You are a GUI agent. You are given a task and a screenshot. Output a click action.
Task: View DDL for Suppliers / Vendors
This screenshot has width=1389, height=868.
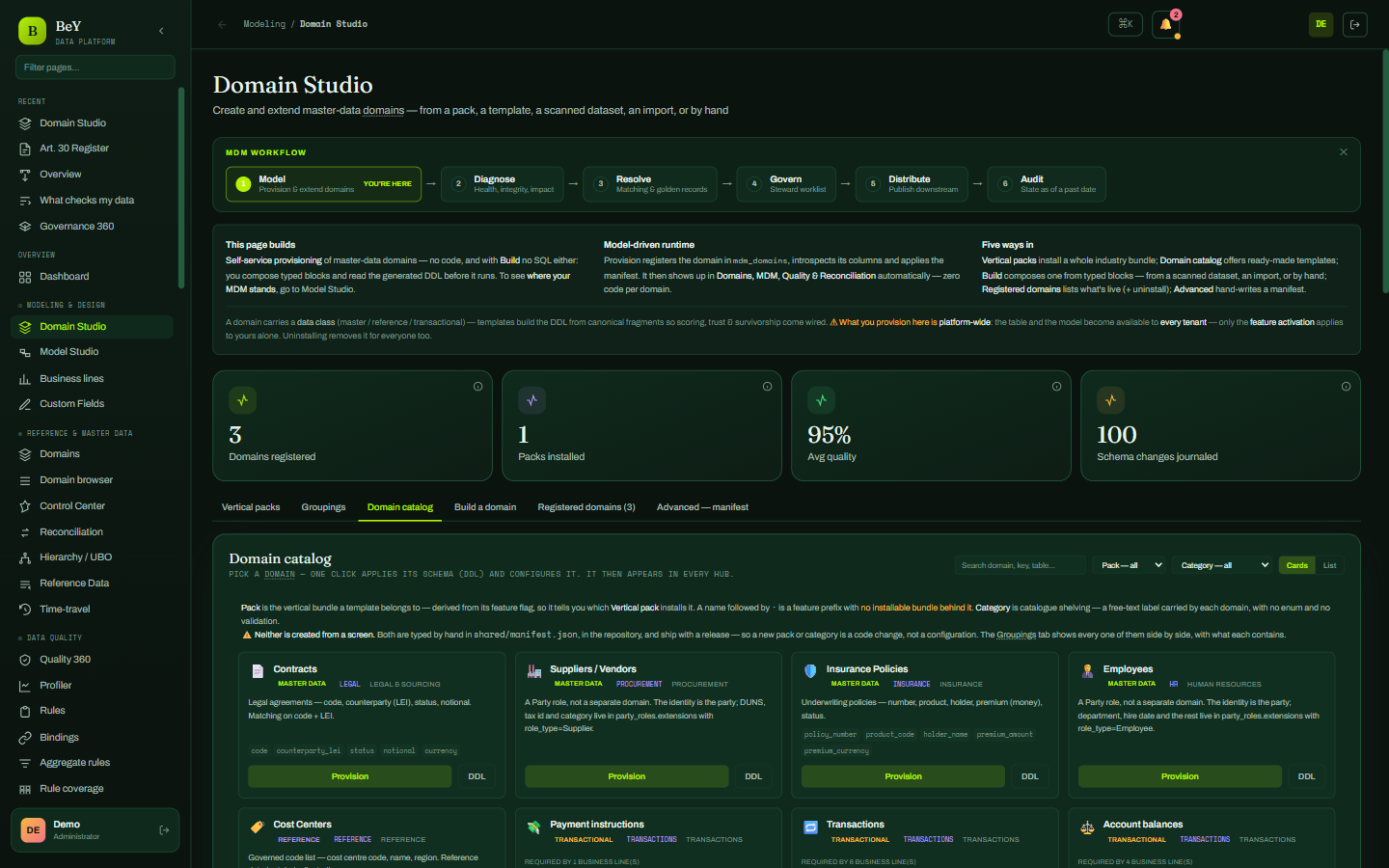pyautogui.click(x=753, y=776)
